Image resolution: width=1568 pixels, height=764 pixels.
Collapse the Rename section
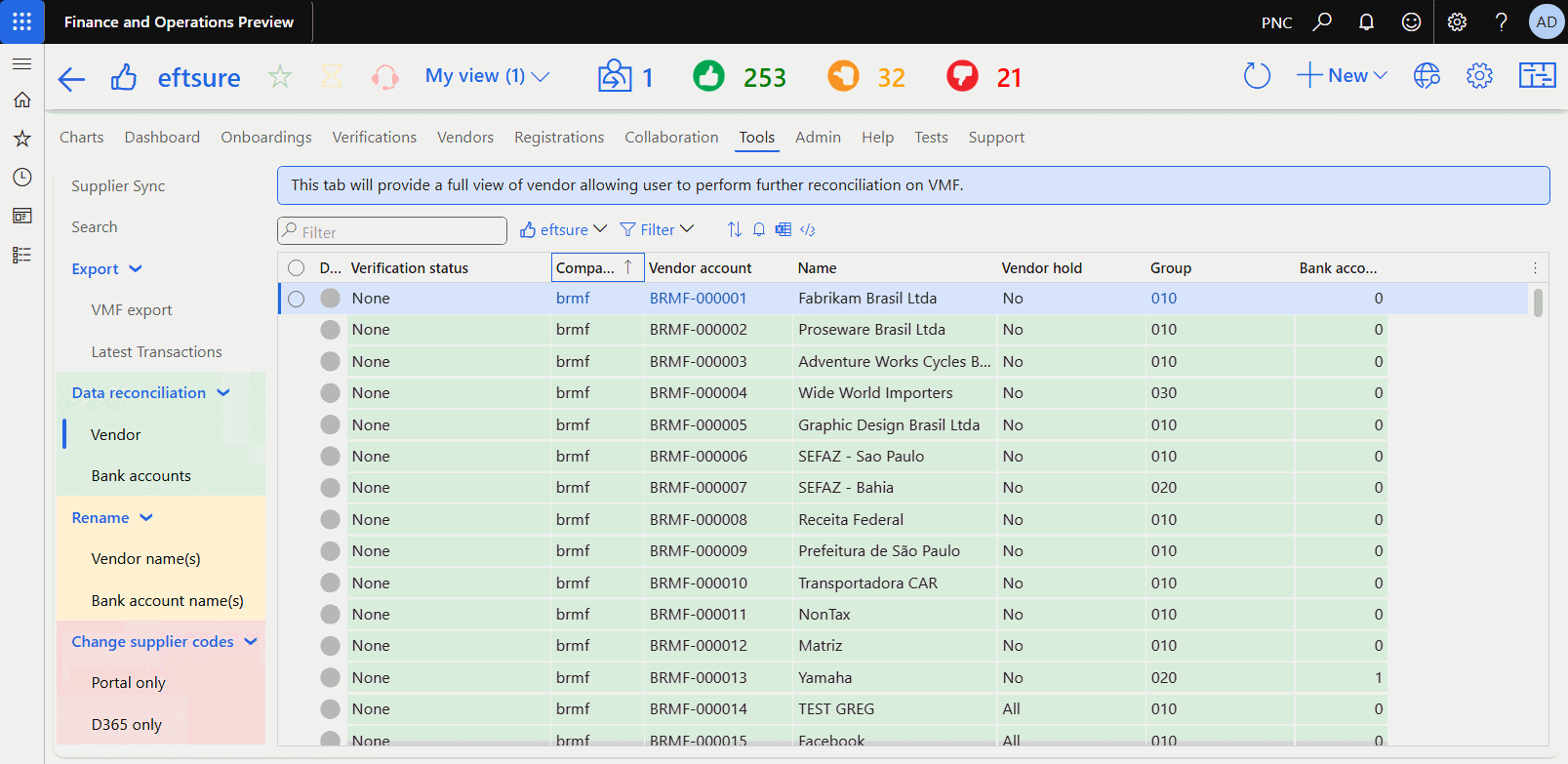112,517
